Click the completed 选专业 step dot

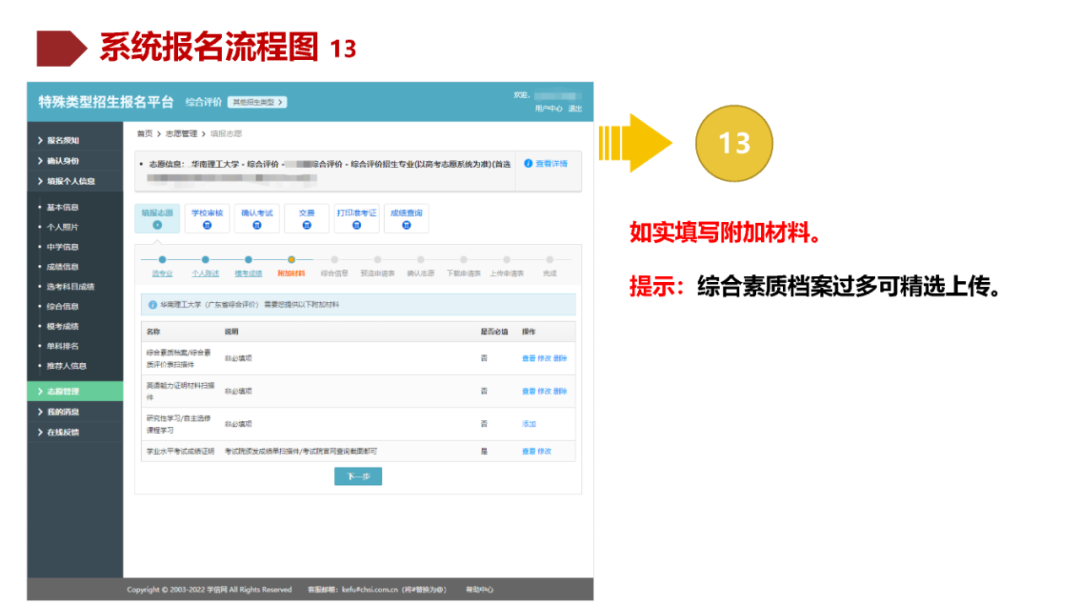(x=163, y=258)
